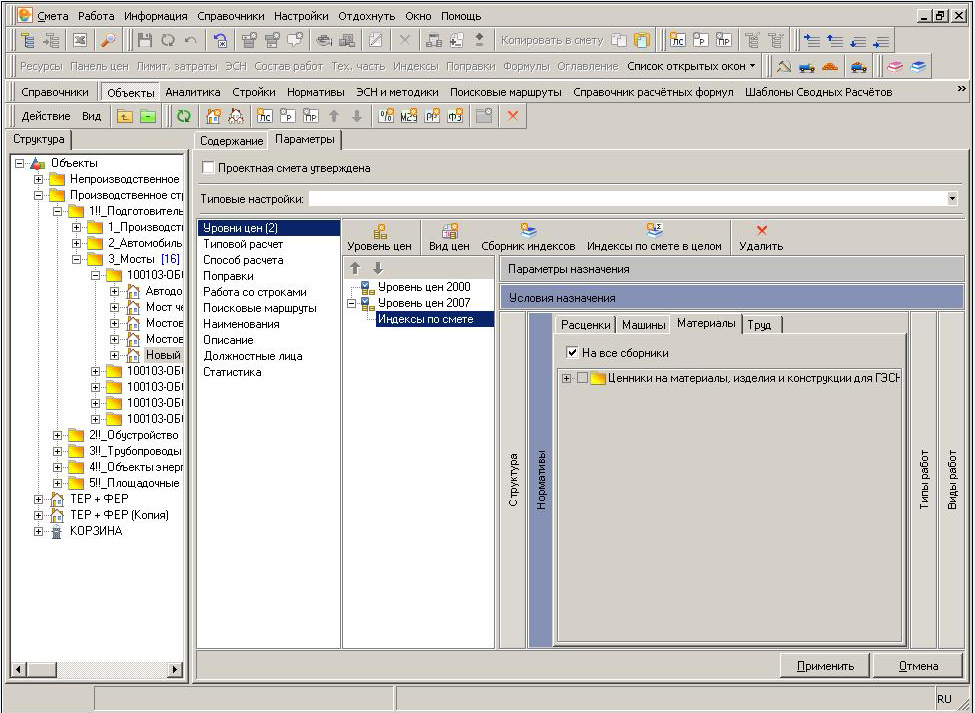Viewport: 975px width, 713px height.
Task: Click the ЛС local estimate icon in objects toolbar
Action: [x=264, y=116]
